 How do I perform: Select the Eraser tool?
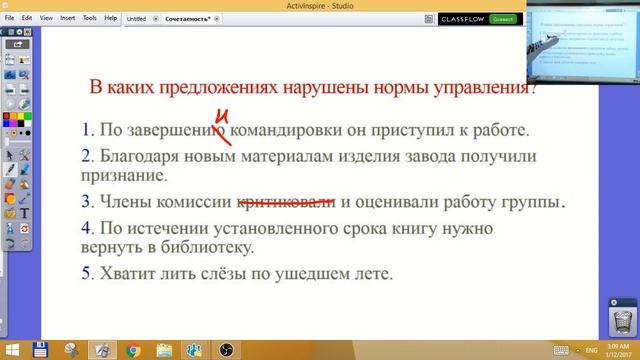(x=10, y=184)
